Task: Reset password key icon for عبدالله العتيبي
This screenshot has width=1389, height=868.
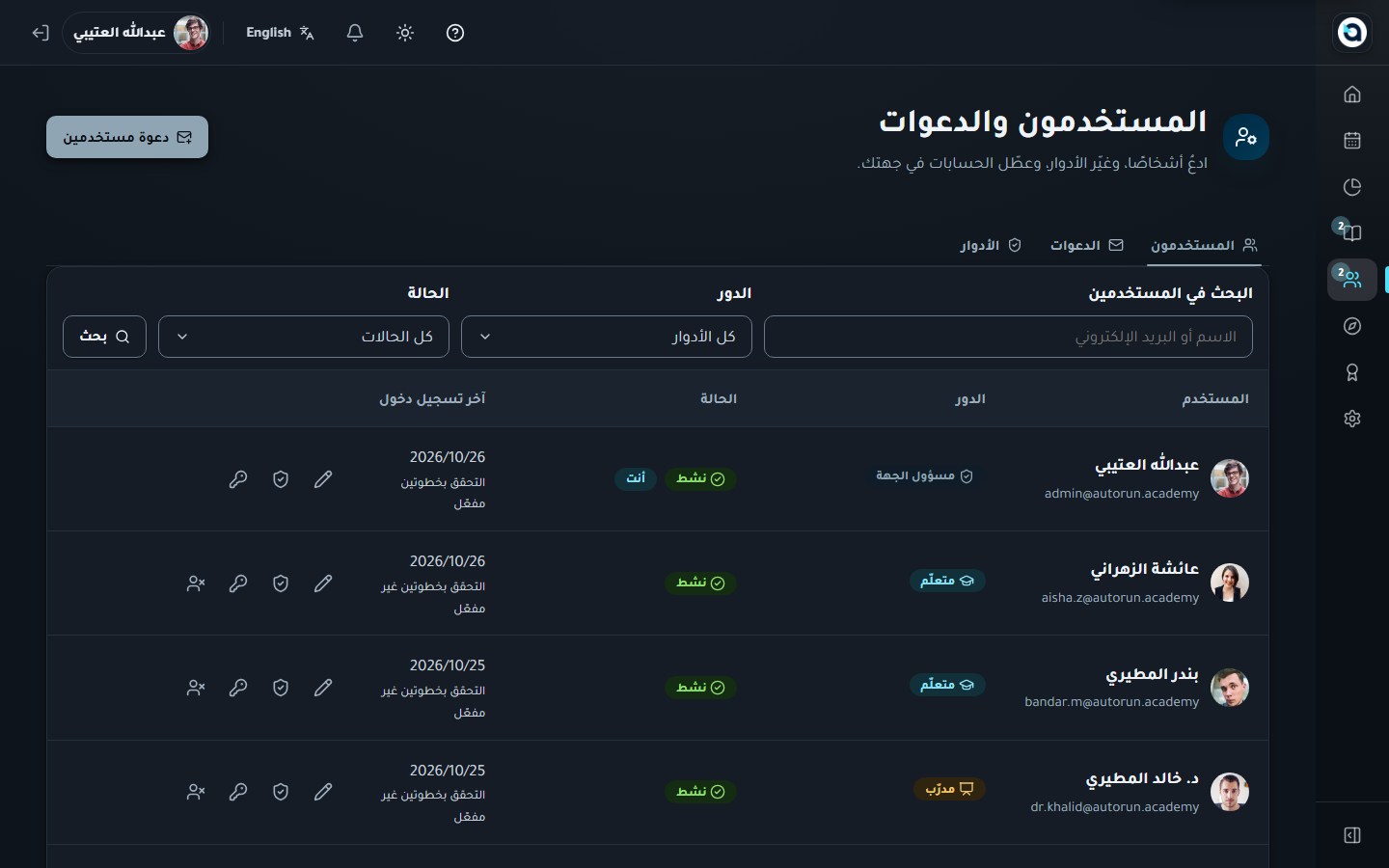Action: point(238,479)
